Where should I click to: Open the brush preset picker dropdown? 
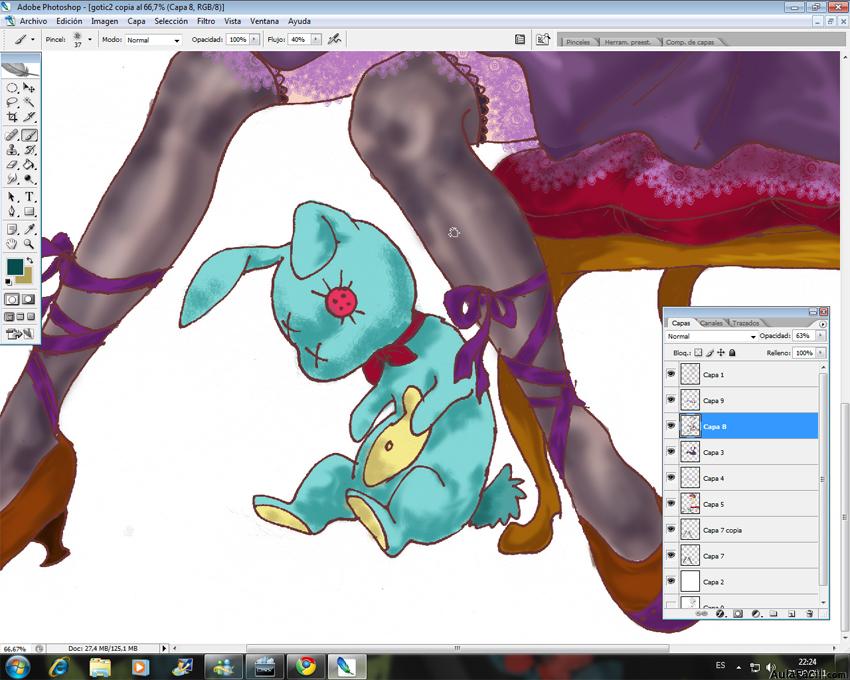click(90, 40)
